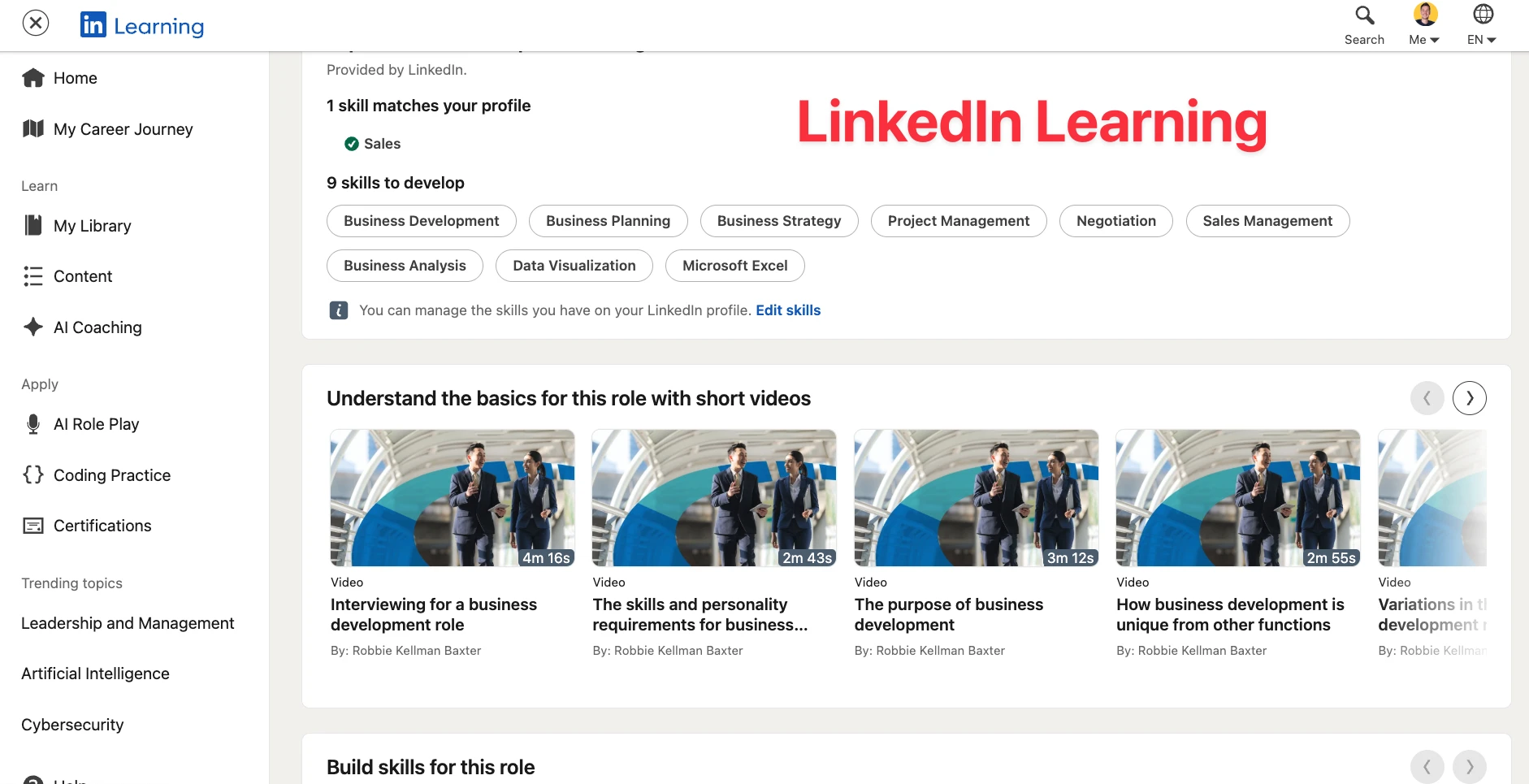The height and width of the screenshot is (784, 1529).
Task: Select the Data Visualization skill pill
Action: coord(574,266)
